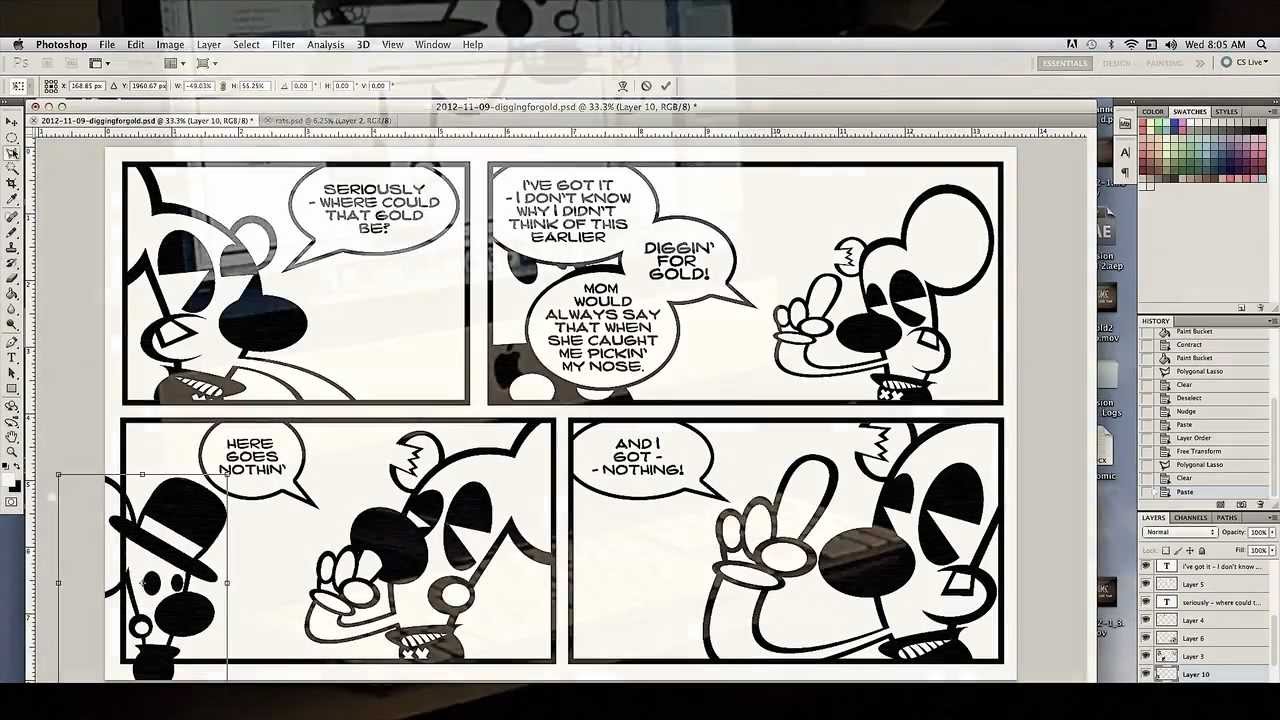
Task: Hide Layer 6 visibility eye
Action: tap(1146, 638)
